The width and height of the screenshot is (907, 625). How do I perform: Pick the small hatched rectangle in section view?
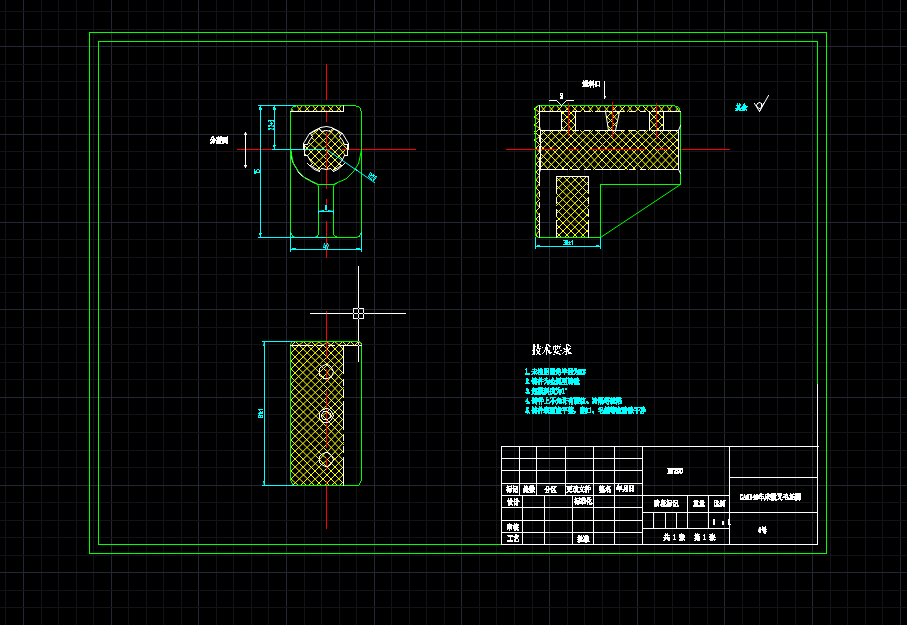[x=573, y=207]
